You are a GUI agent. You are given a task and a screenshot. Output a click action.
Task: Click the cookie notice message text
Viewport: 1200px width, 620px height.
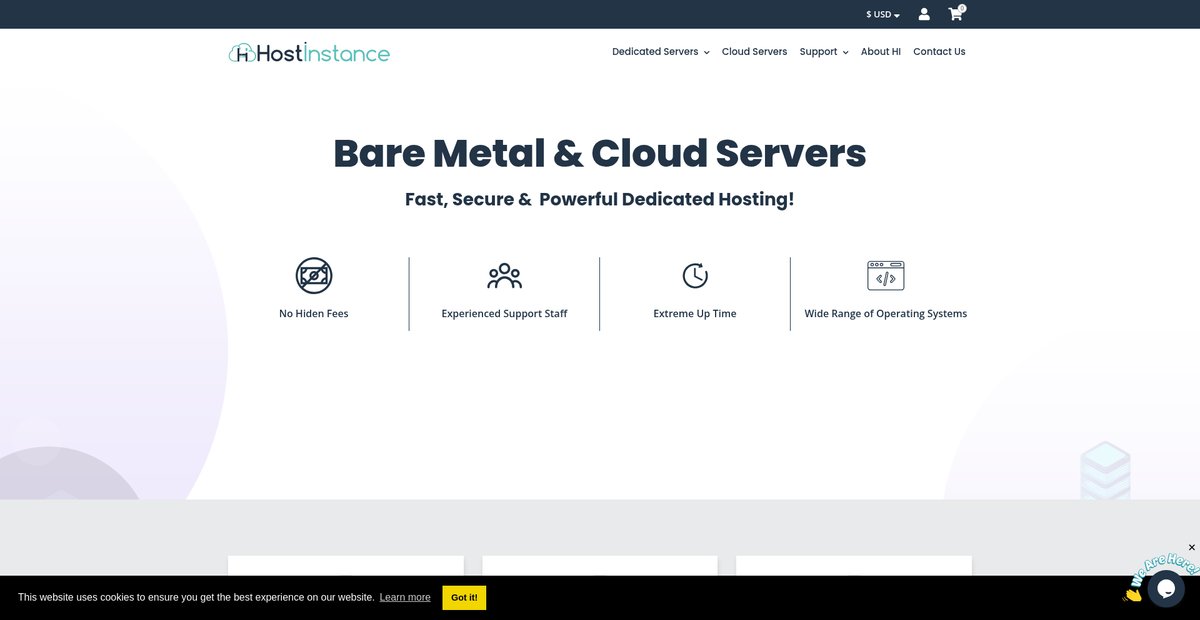pos(196,597)
